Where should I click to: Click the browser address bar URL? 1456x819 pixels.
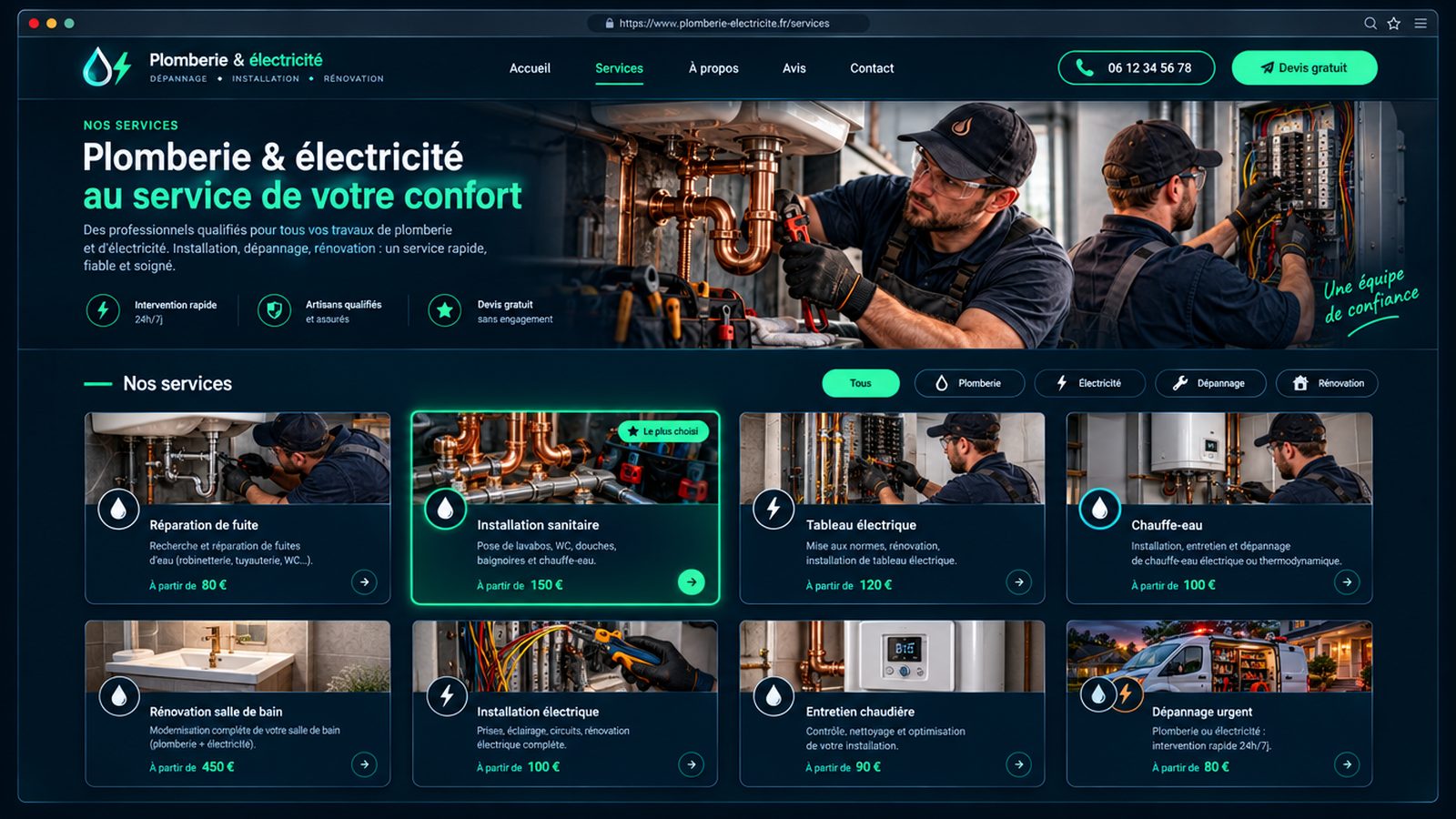[x=724, y=24]
